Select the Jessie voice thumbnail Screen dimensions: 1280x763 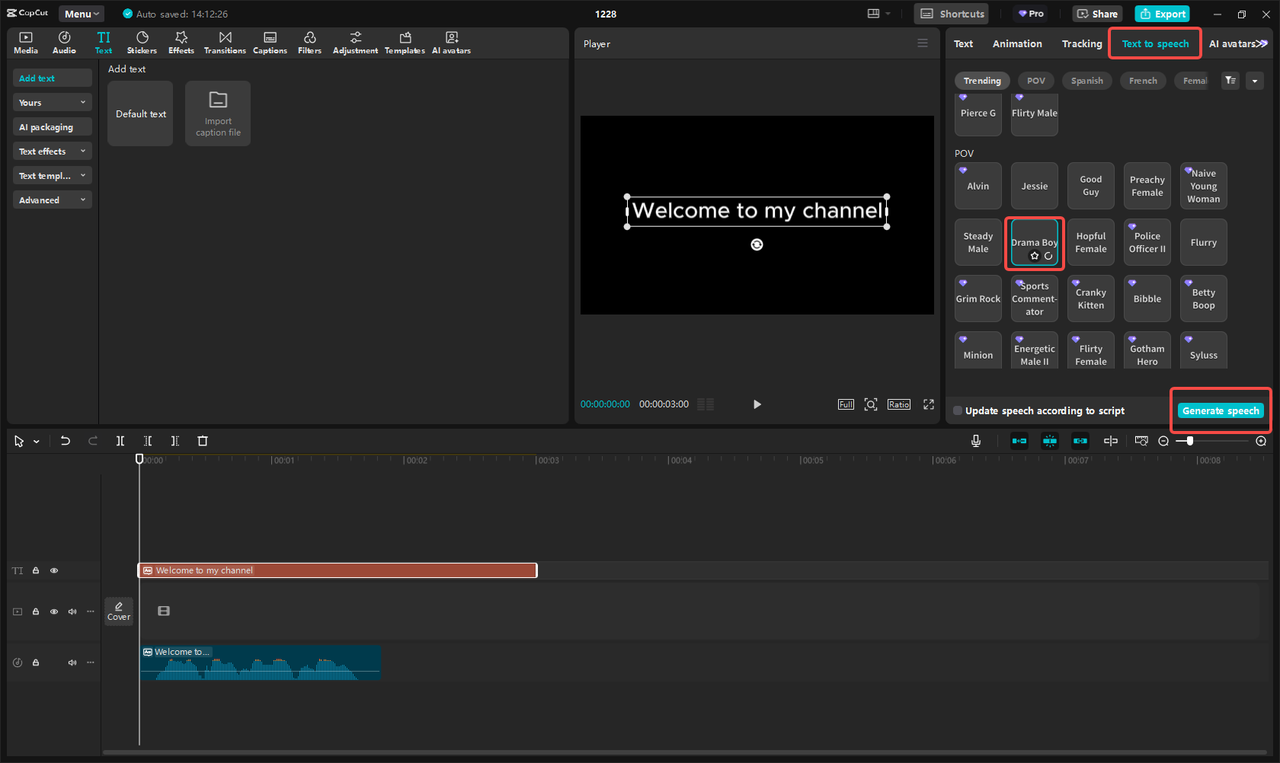1034,186
